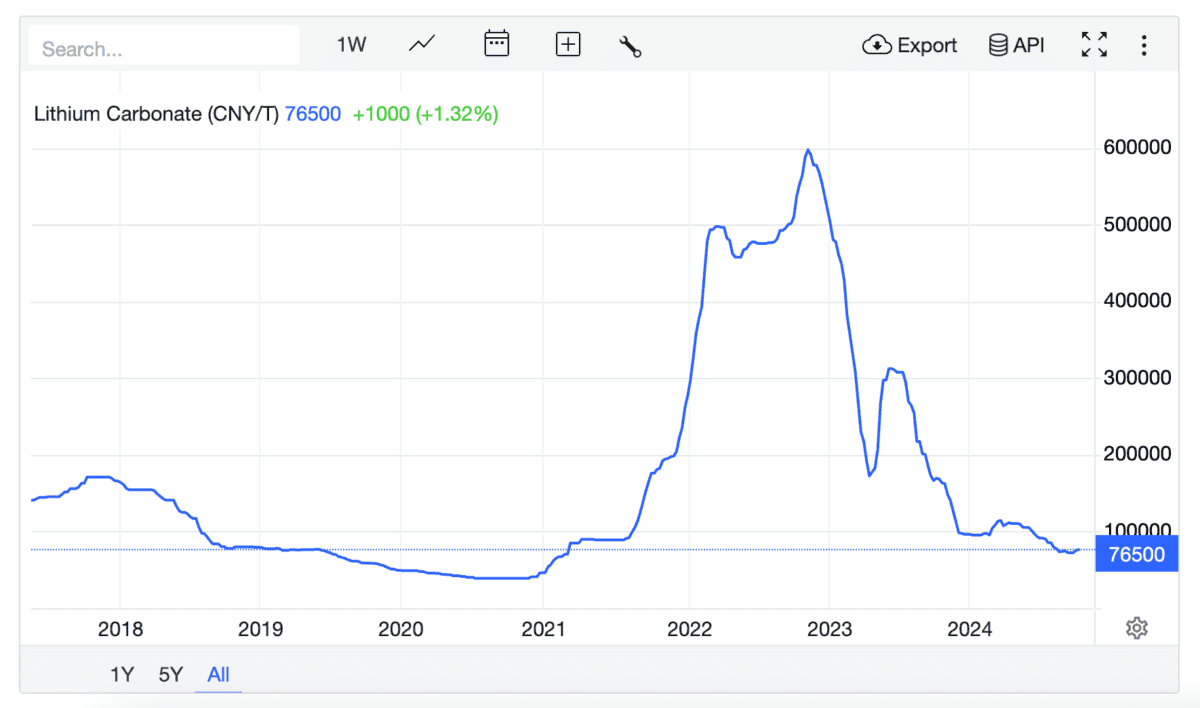Click the 2022 label on time axis
Screen dimensions: 1200x708
pos(689,629)
